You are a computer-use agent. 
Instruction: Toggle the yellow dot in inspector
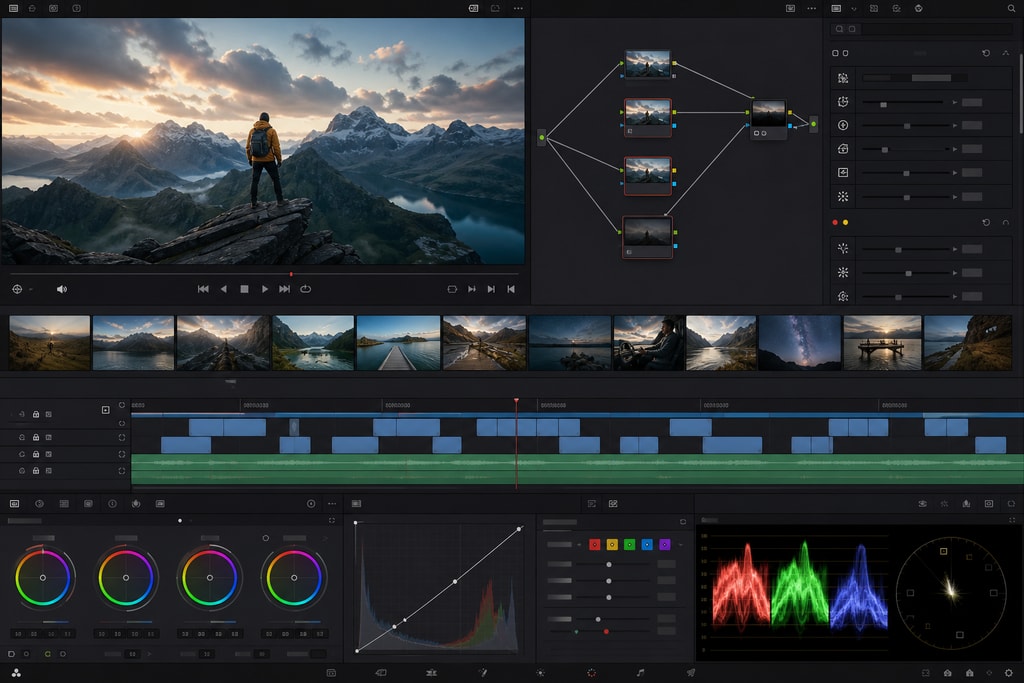[845, 223]
